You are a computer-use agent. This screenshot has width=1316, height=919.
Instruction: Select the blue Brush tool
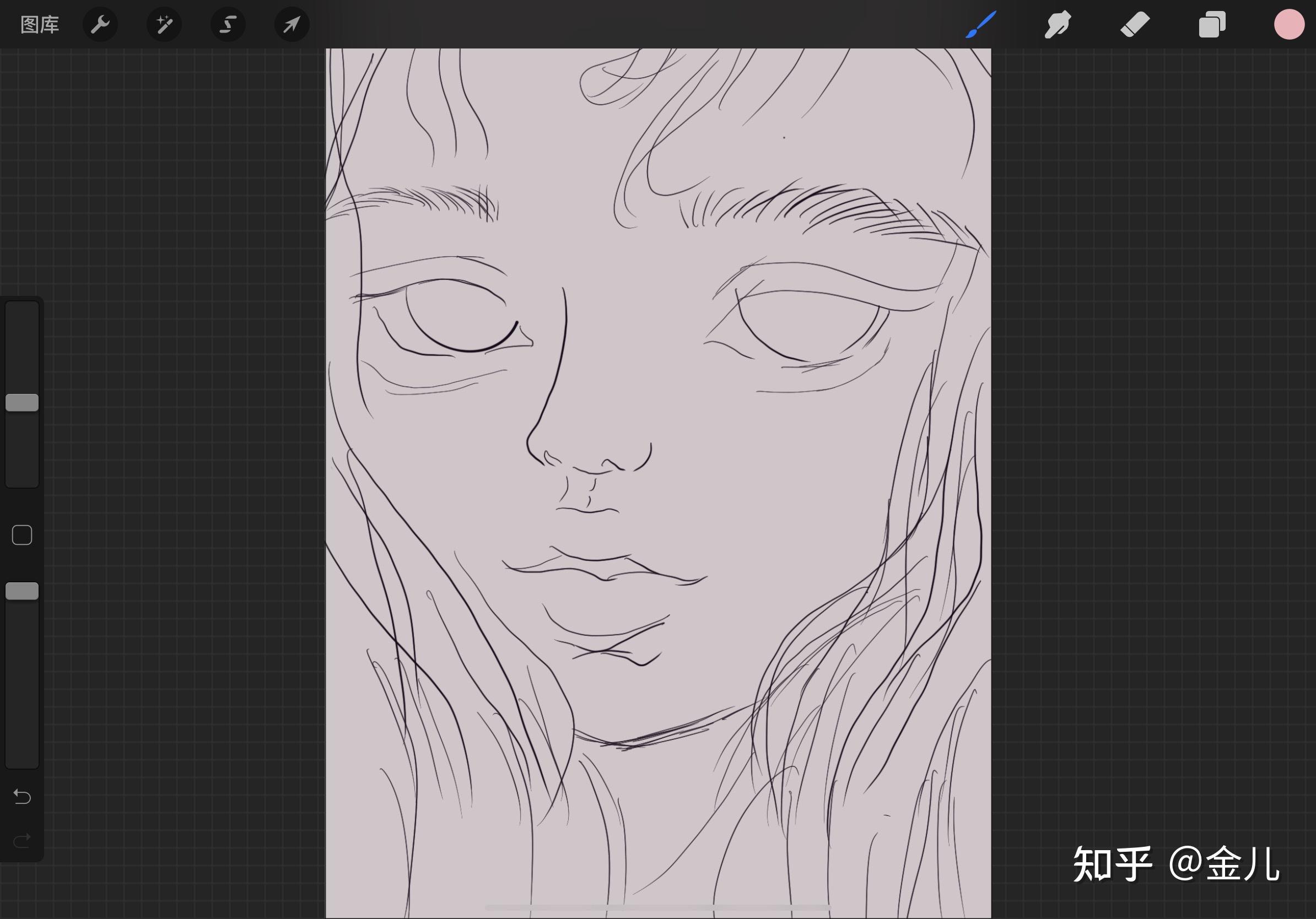[x=981, y=25]
